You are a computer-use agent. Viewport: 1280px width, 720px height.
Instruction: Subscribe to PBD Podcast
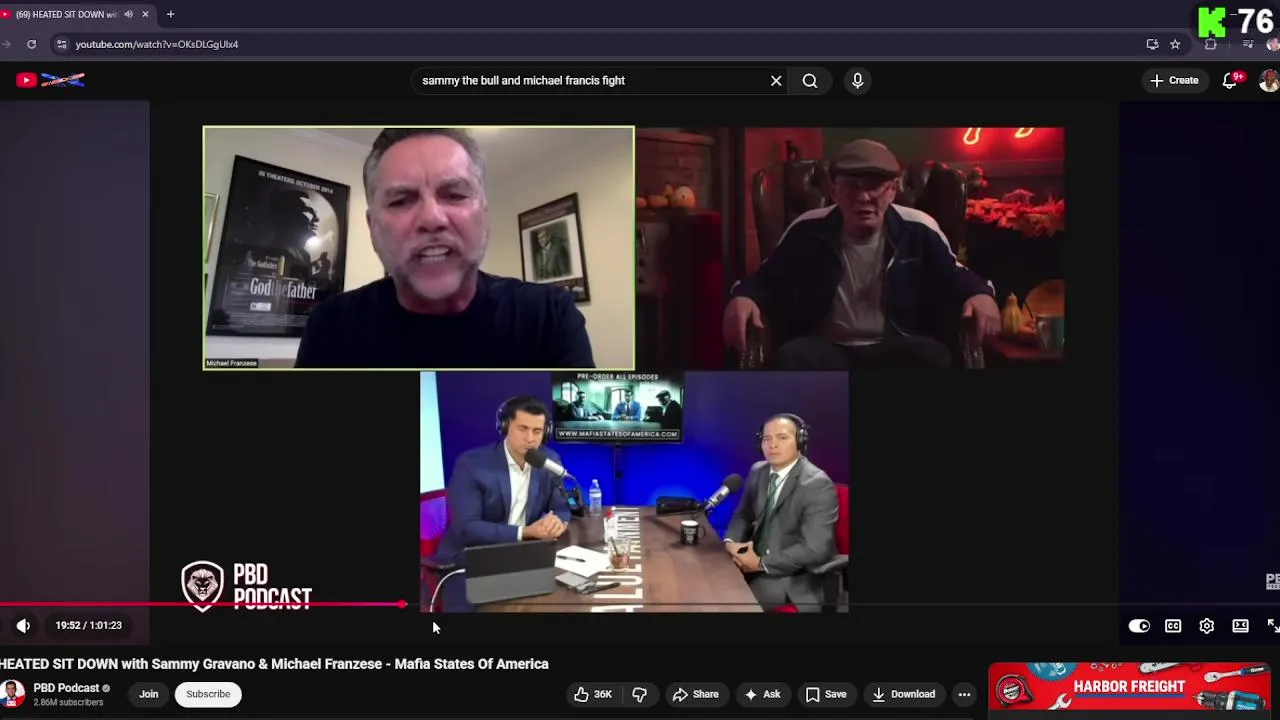(x=208, y=694)
